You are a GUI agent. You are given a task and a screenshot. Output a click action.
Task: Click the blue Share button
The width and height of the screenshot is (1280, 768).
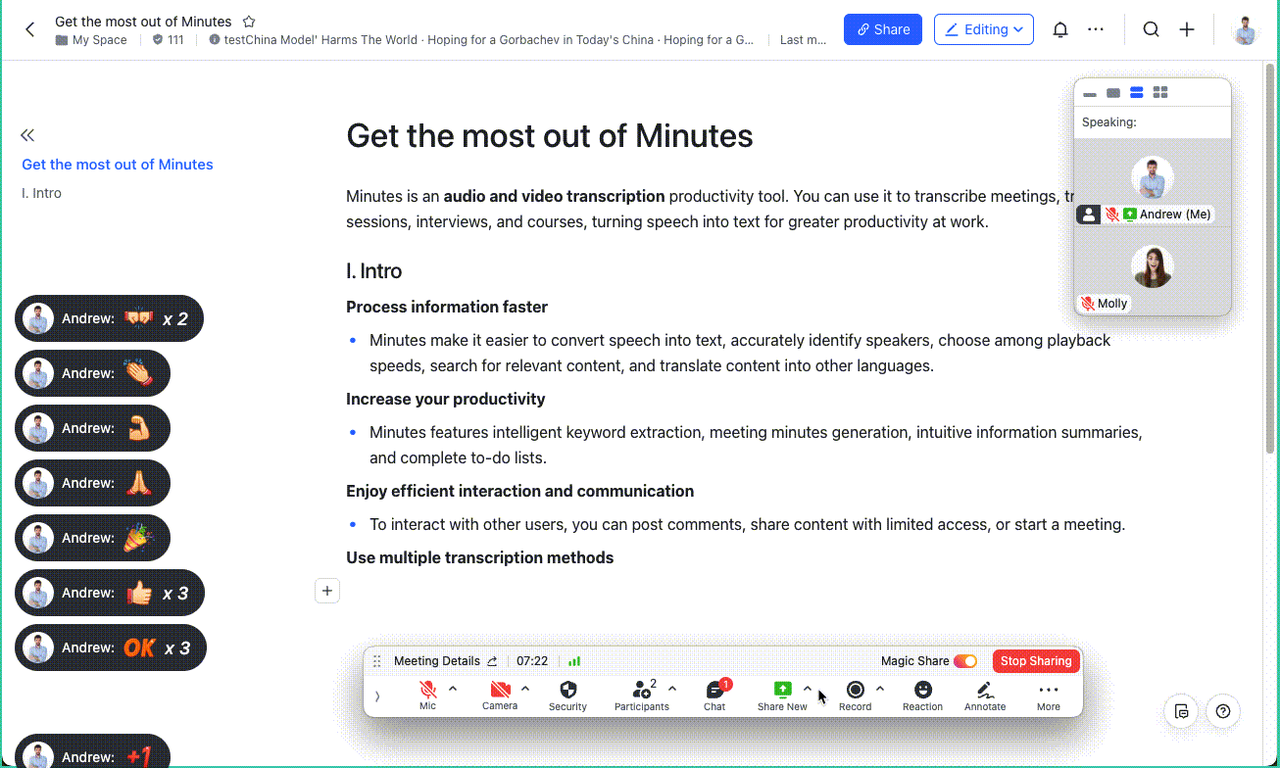882,30
